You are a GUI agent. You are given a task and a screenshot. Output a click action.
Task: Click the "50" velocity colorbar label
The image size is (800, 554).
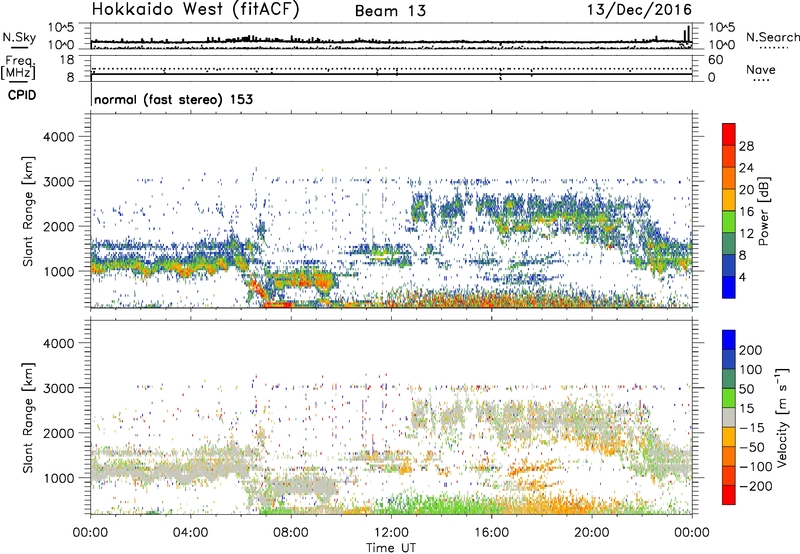click(x=746, y=389)
